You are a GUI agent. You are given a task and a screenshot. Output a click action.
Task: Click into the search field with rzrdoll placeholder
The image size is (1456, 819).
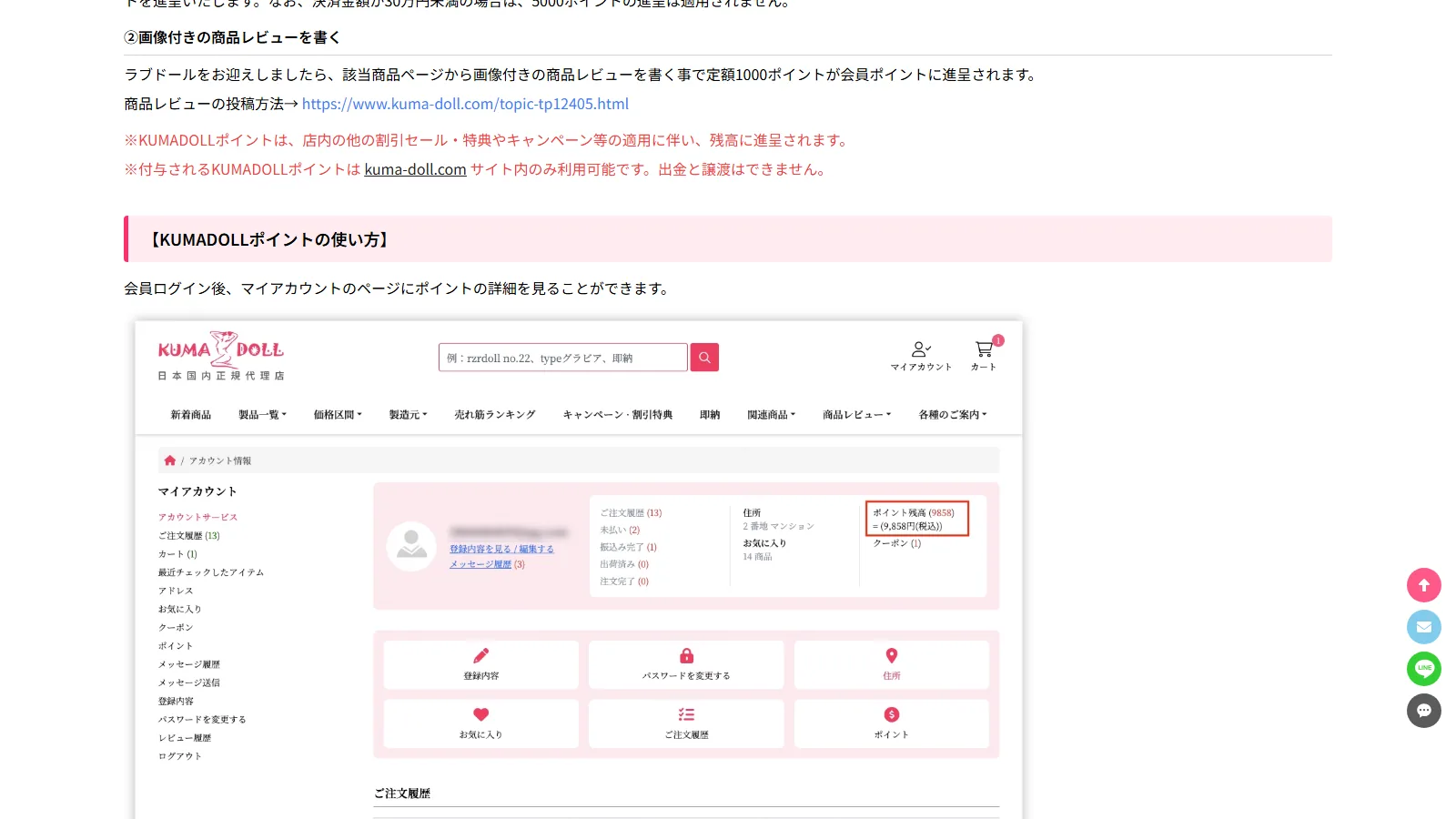coord(562,358)
